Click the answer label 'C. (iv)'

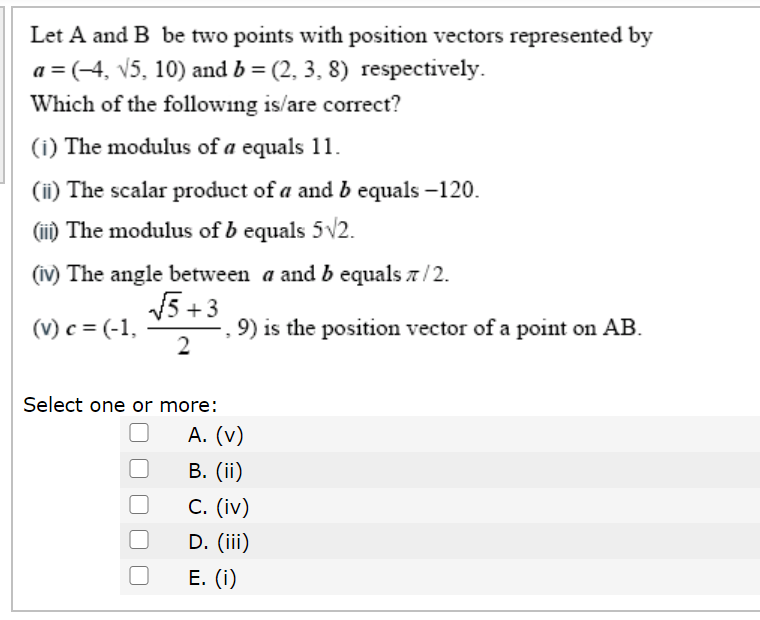pyautogui.click(x=219, y=507)
